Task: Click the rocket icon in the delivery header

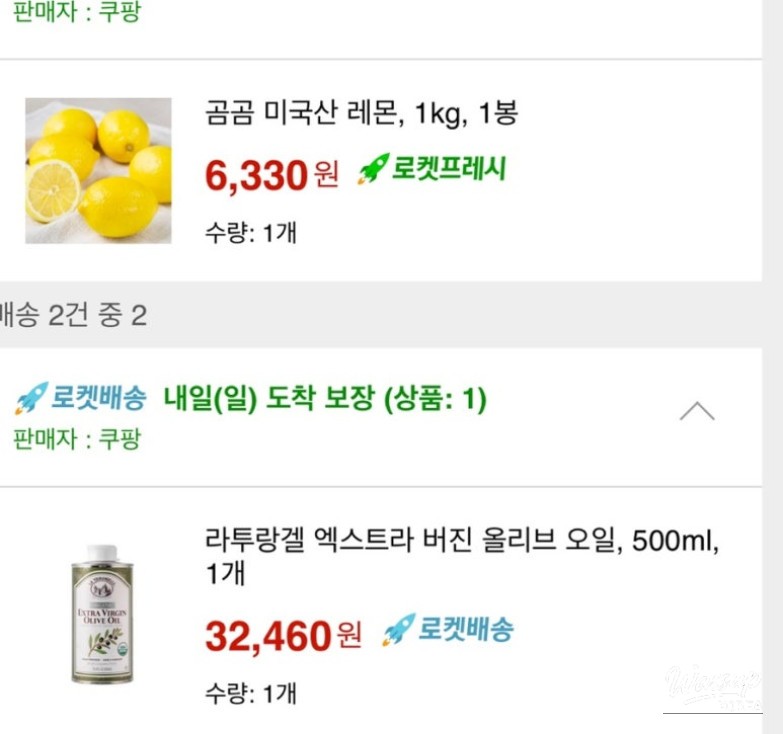Action: tap(31, 399)
